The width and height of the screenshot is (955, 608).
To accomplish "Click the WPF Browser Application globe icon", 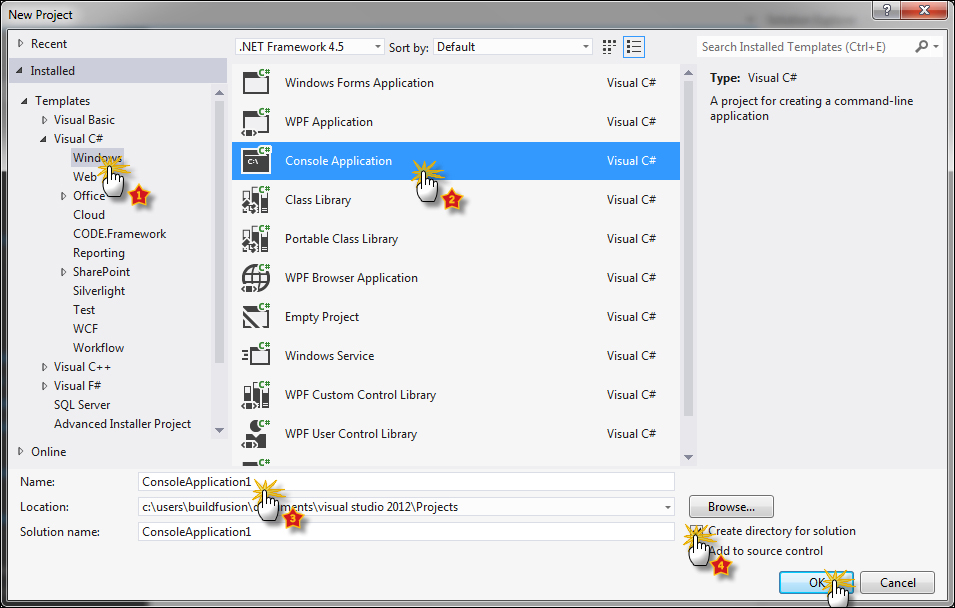I will [257, 278].
